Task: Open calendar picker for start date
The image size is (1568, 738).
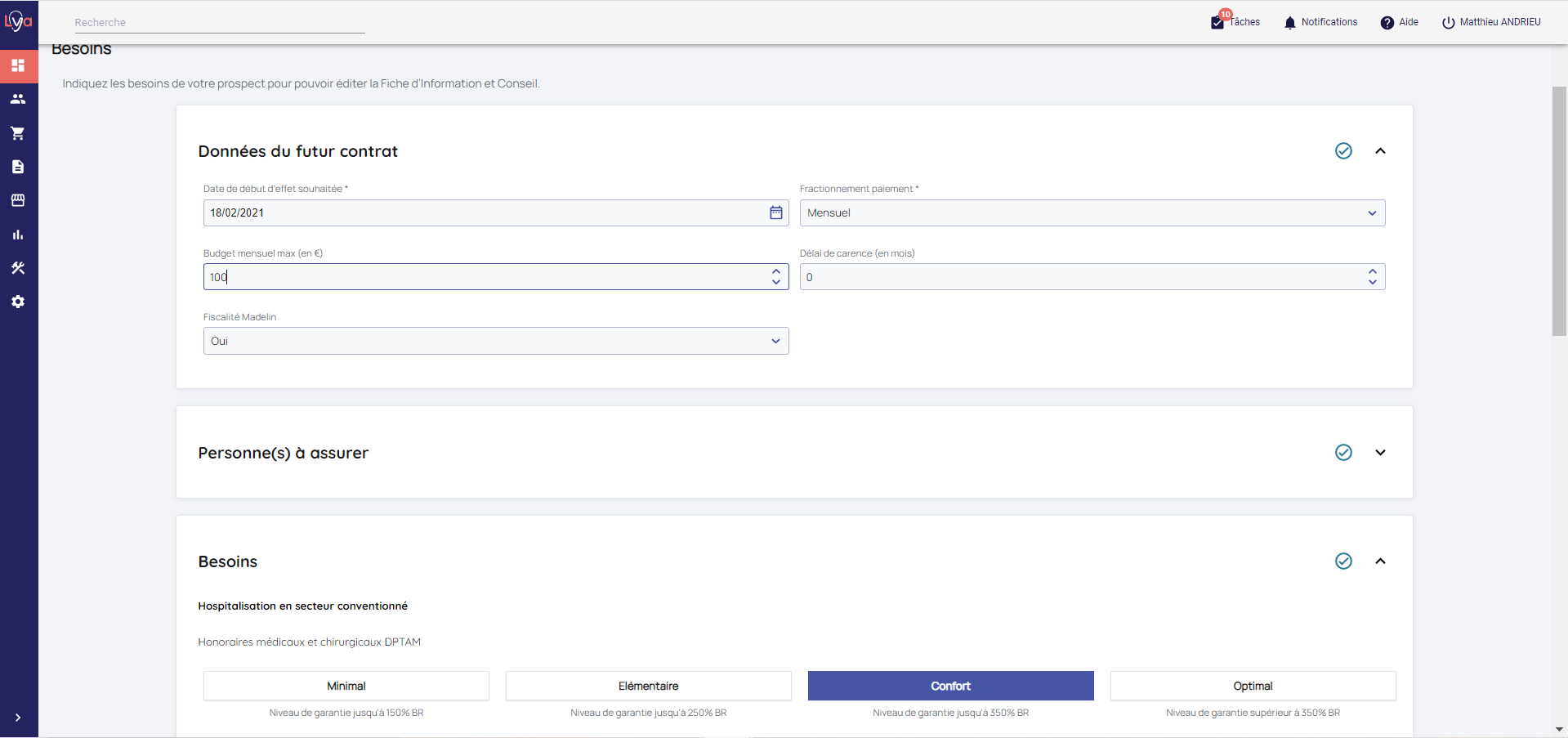Action: click(775, 212)
